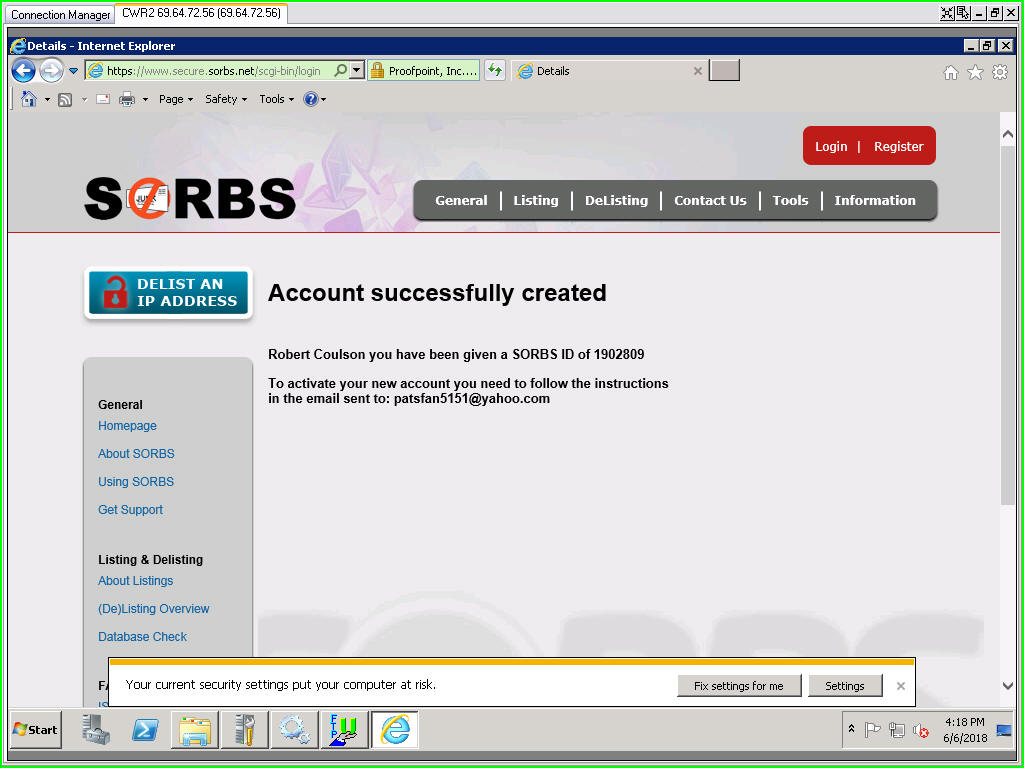Screen dimensions: 1024x768
Task: Open the Page menu
Action: 176,99
